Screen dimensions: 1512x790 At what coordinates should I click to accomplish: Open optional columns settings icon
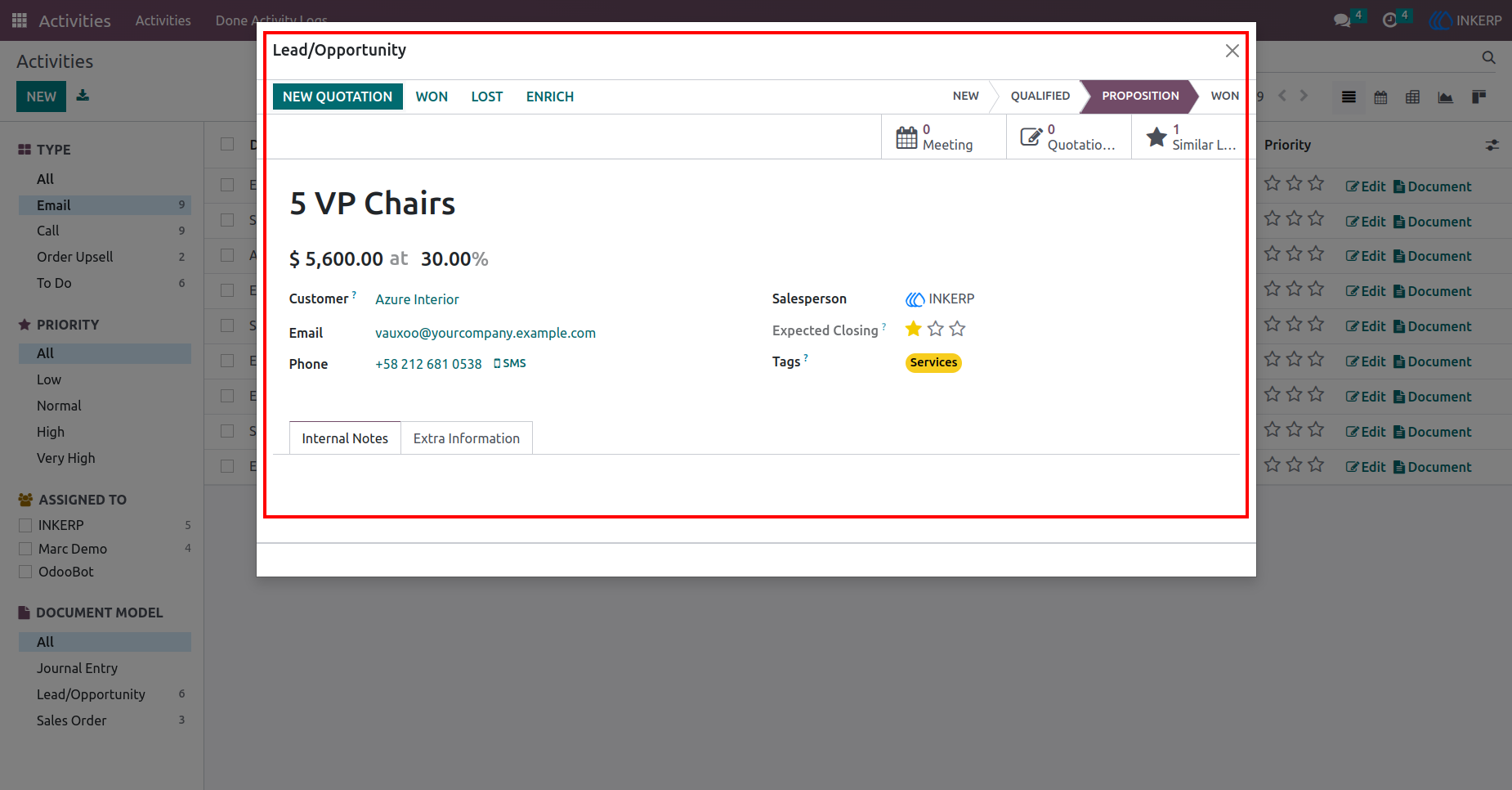point(1492,145)
